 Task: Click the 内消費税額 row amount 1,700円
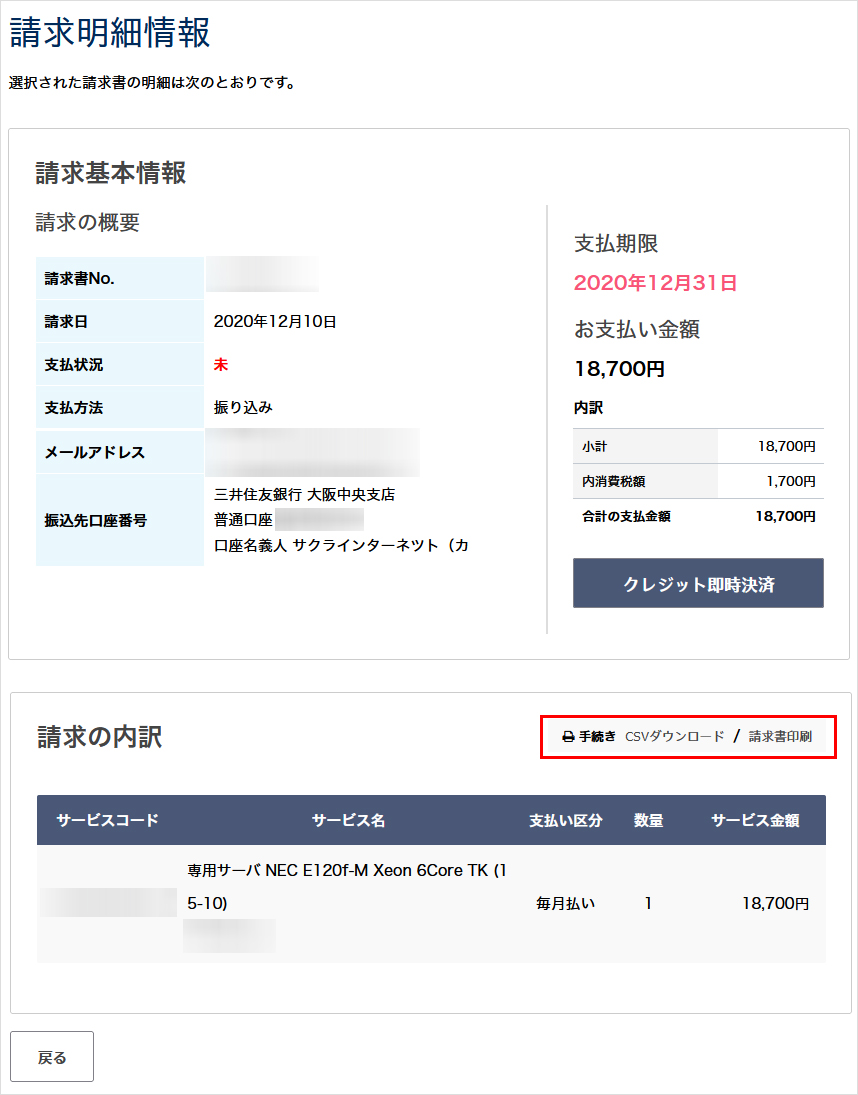(791, 482)
